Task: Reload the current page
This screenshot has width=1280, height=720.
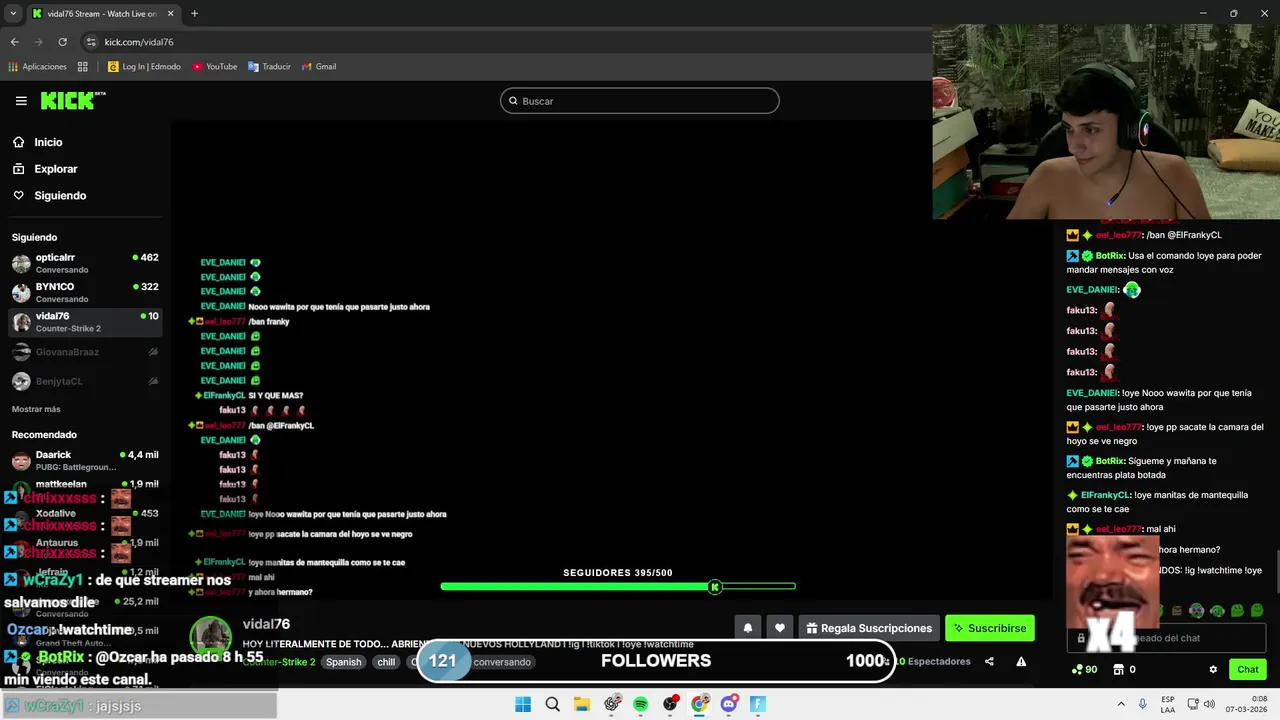Action: pyautogui.click(x=62, y=42)
